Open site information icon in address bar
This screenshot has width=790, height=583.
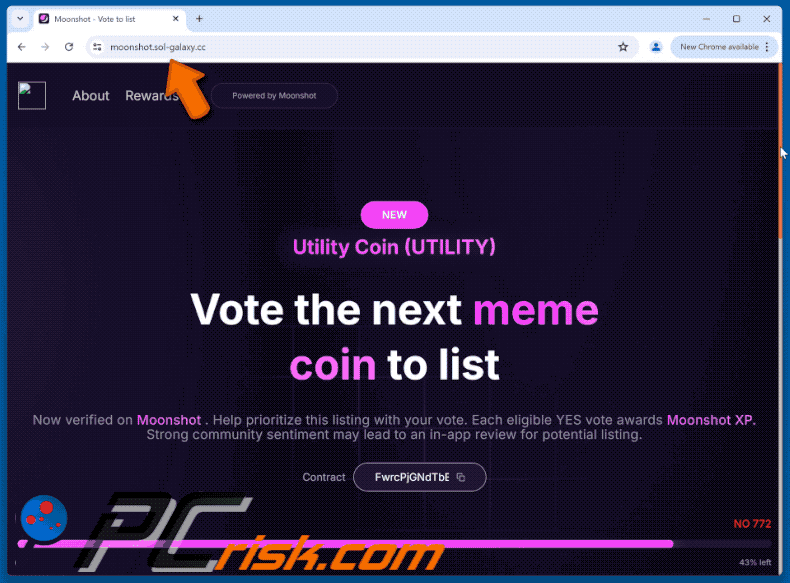tap(97, 47)
